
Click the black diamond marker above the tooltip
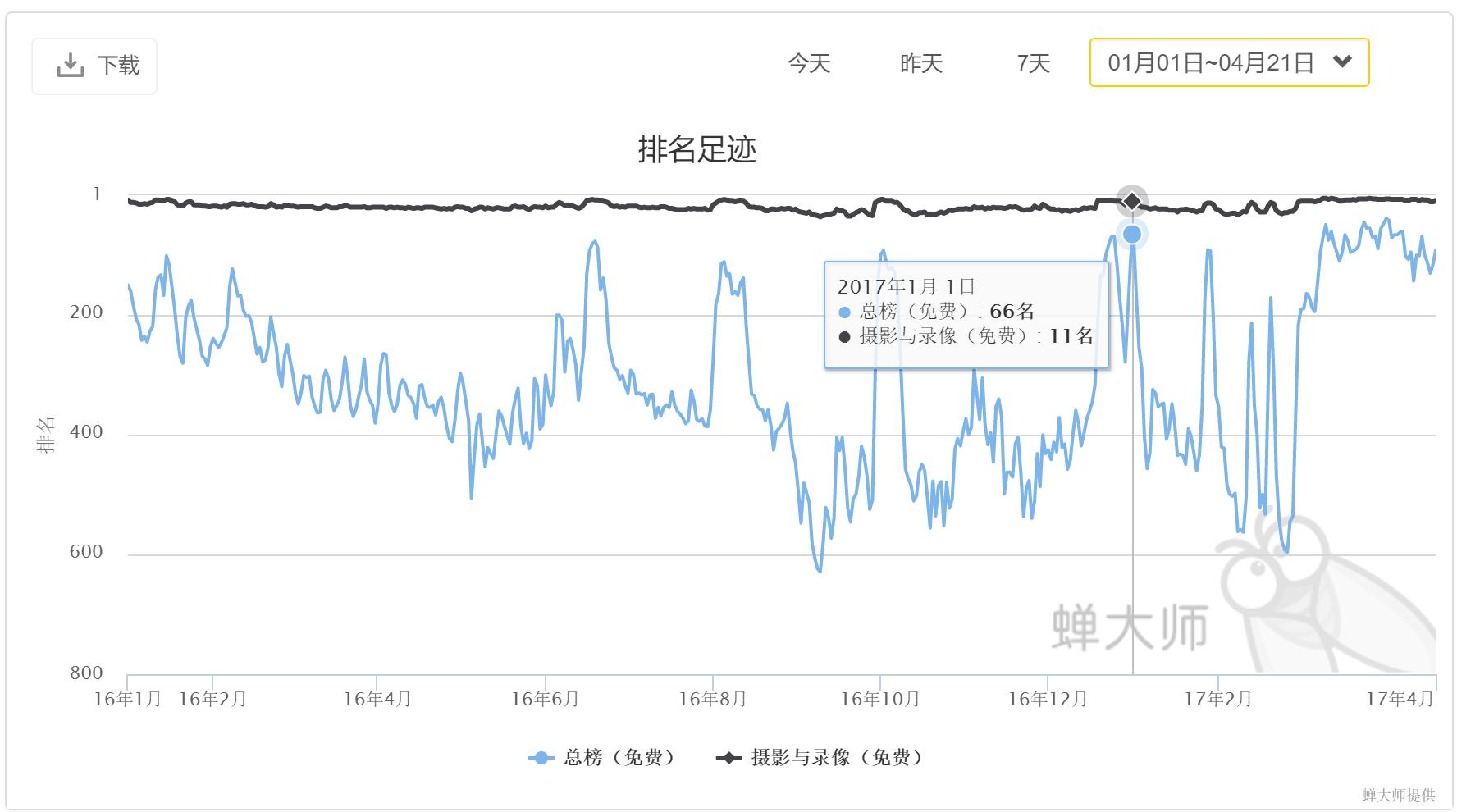(x=1133, y=199)
